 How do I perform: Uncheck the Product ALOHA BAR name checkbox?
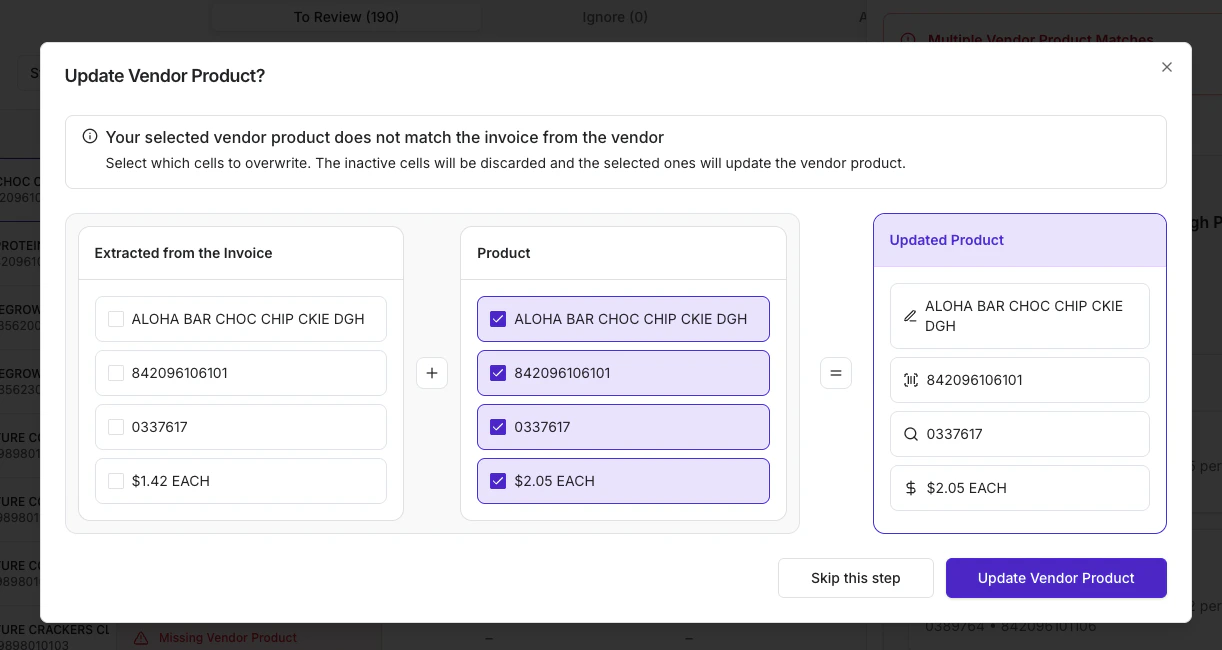498,319
